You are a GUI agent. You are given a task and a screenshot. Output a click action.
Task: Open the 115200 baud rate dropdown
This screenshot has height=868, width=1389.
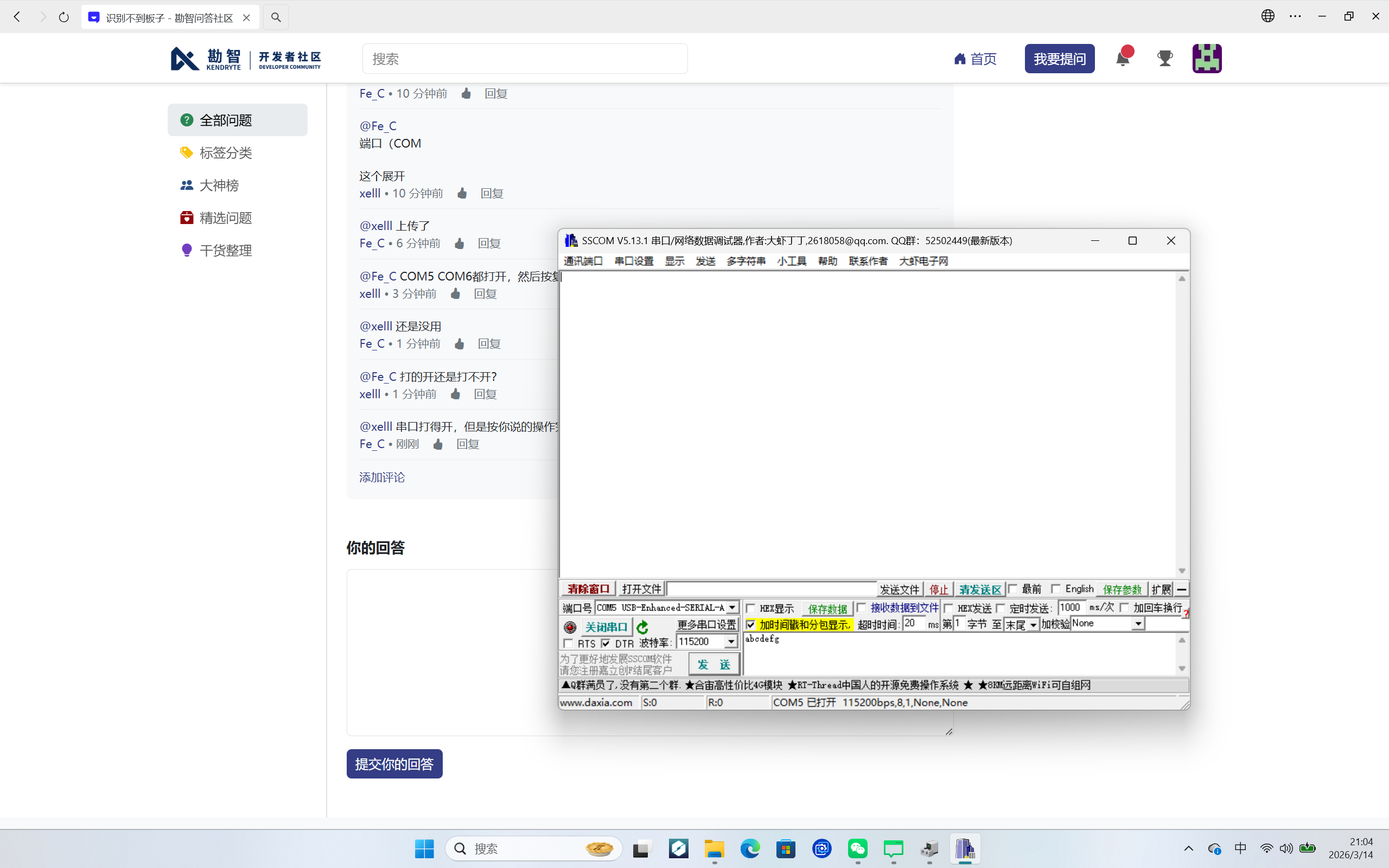tap(731, 642)
